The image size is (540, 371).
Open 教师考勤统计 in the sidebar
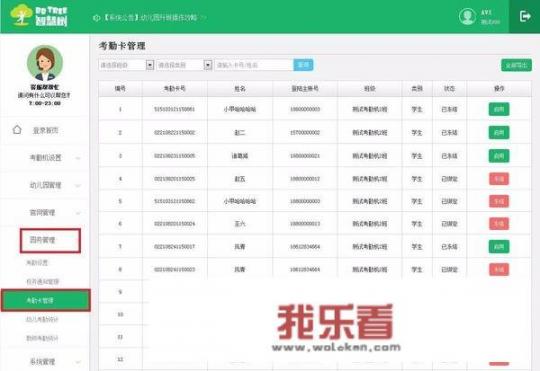tap(42, 338)
